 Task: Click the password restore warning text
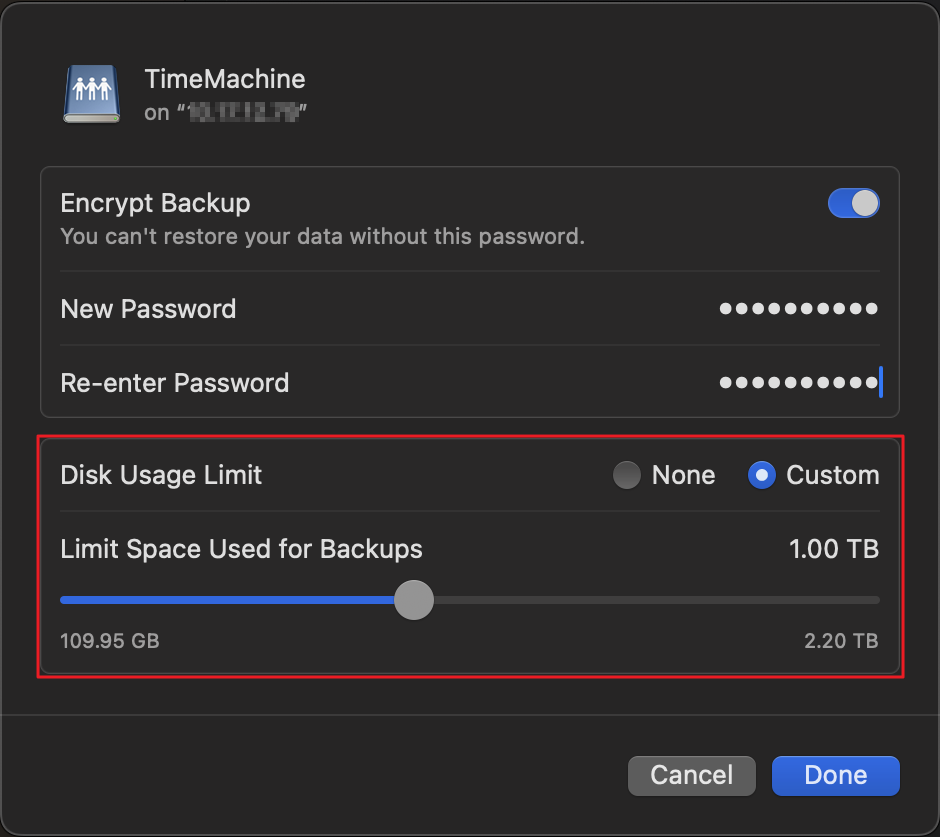click(x=322, y=237)
